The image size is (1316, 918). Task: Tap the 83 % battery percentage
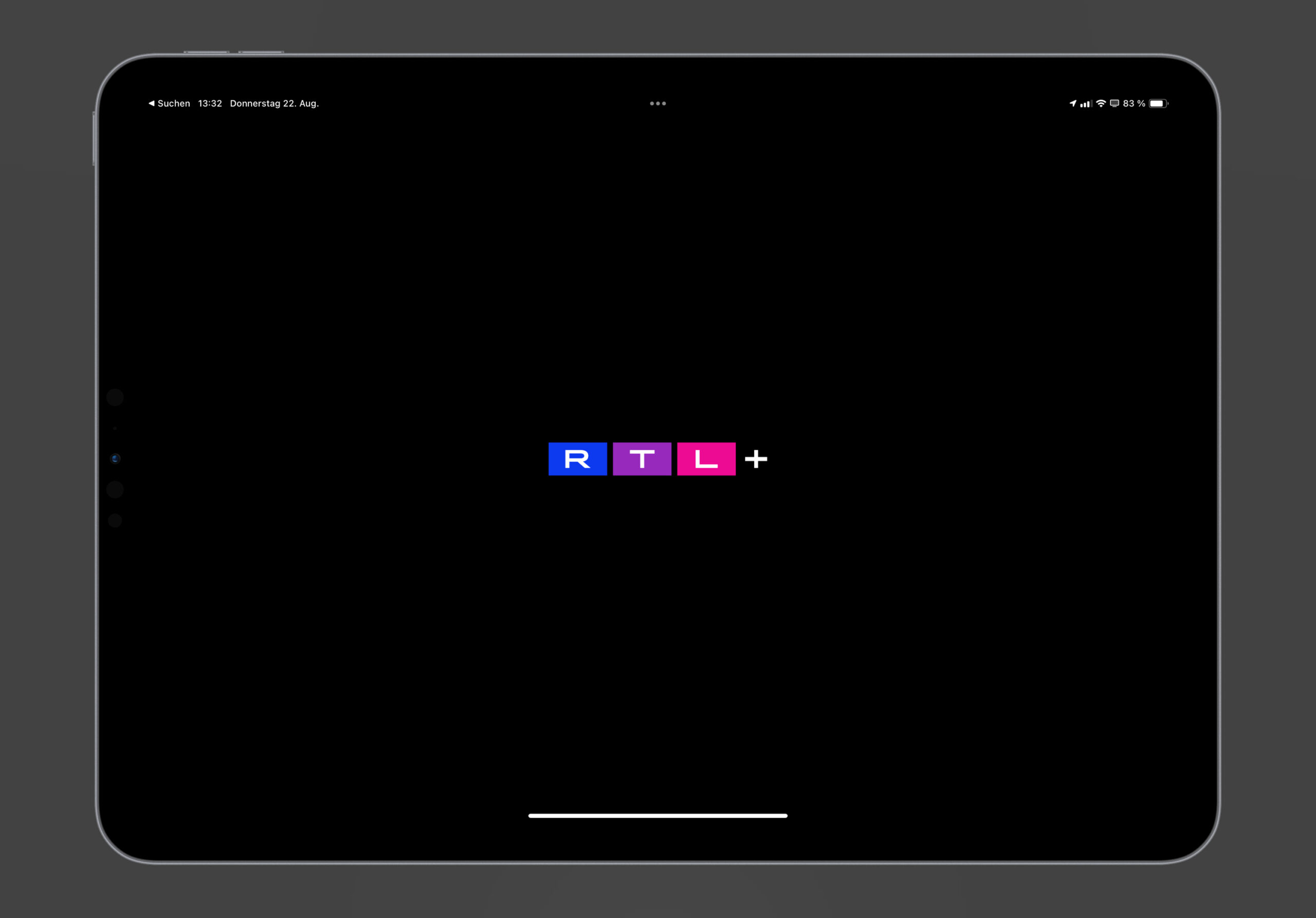pos(1135,104)
